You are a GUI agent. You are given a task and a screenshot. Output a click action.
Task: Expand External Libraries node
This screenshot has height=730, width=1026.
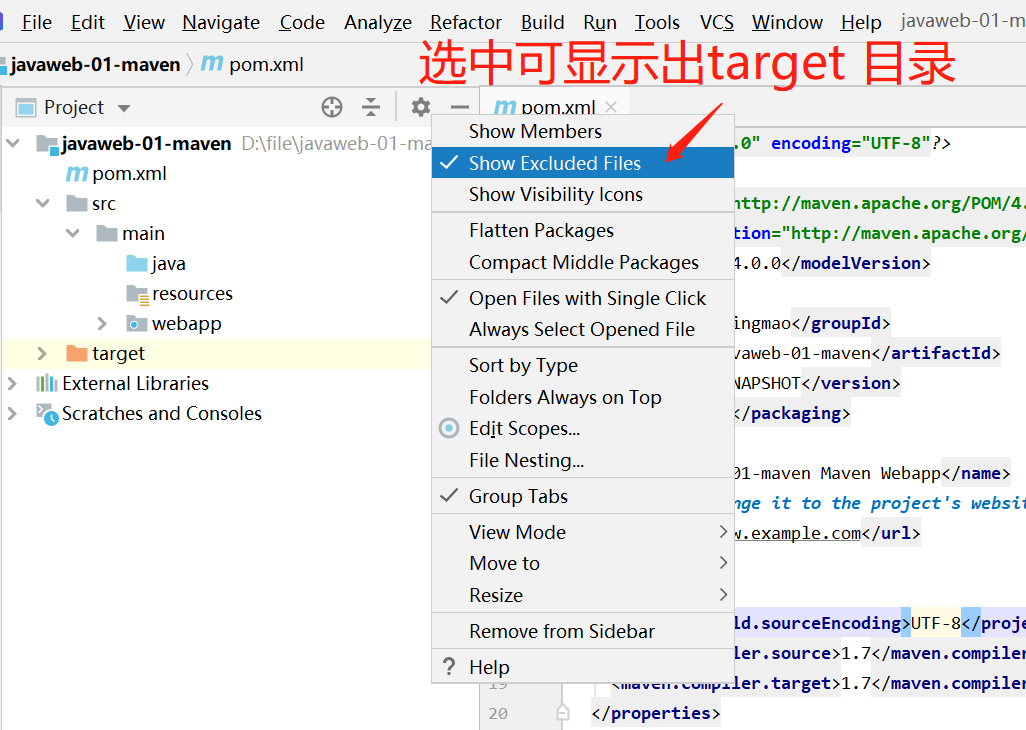point(12,383)
